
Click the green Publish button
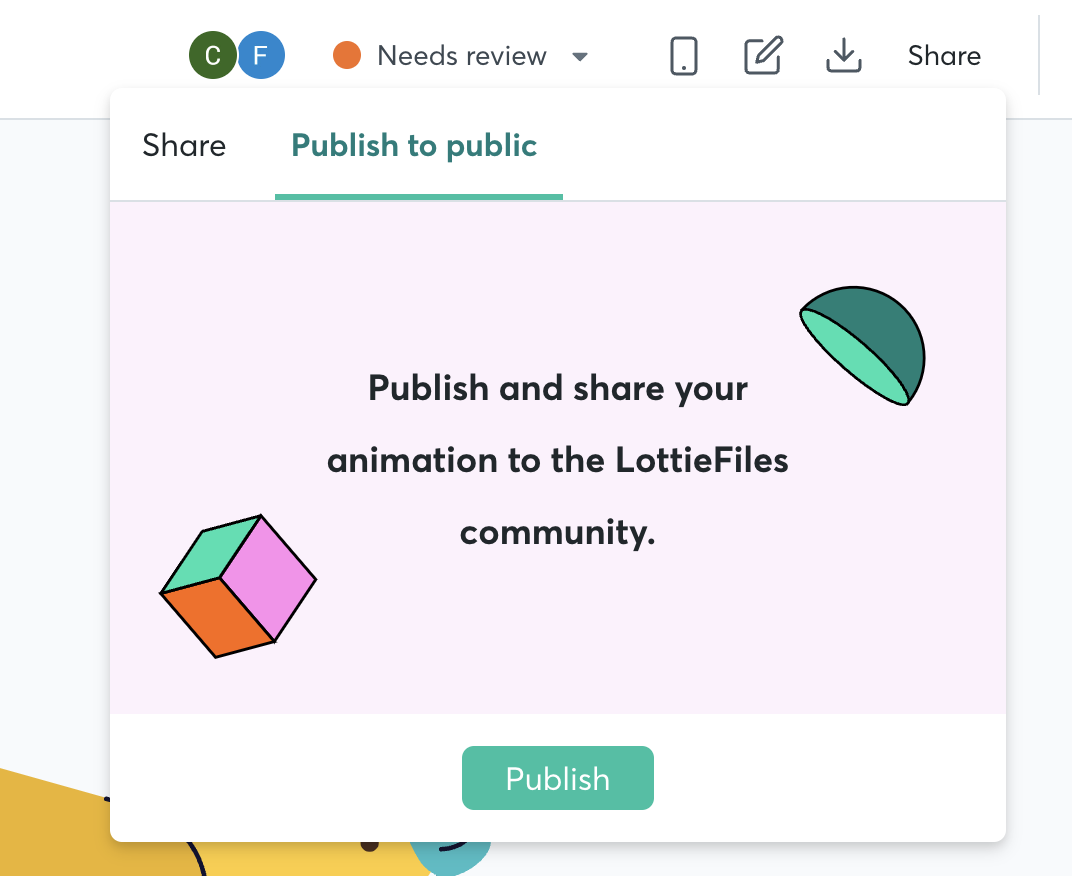pos(558,778)
